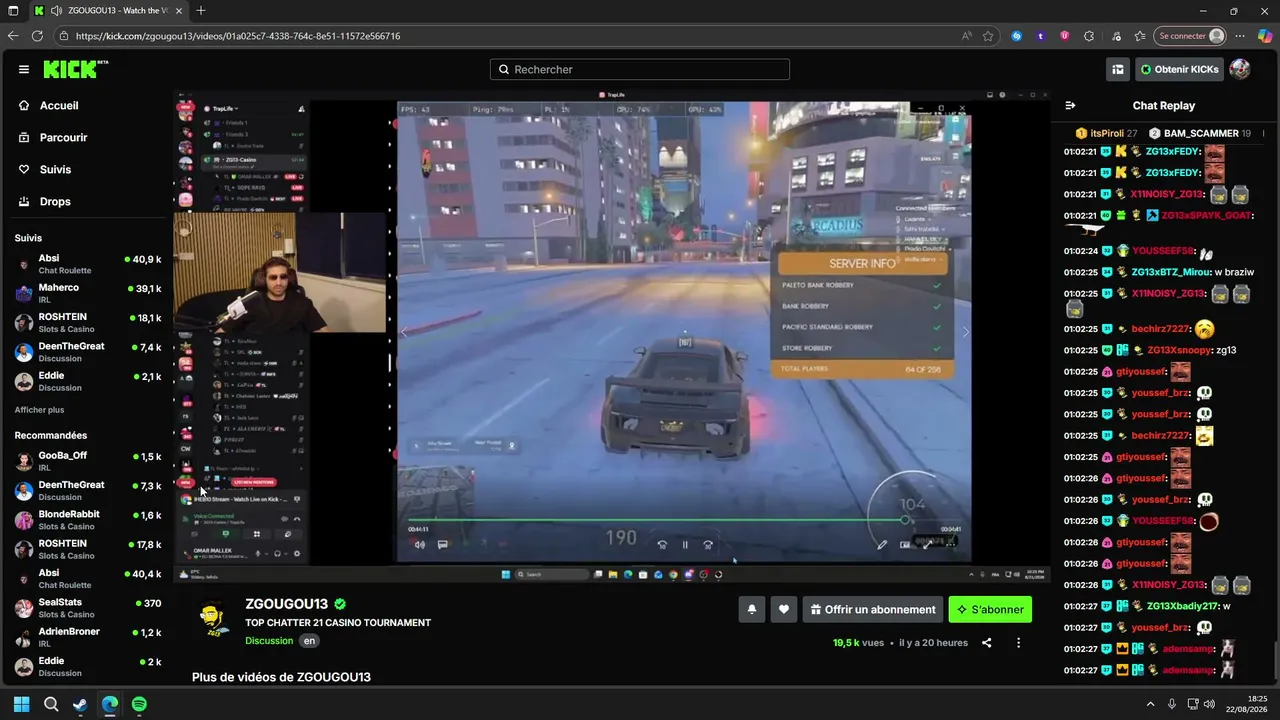
Task: Rewind the video 10 seconds
Action: tap(662, 545)
